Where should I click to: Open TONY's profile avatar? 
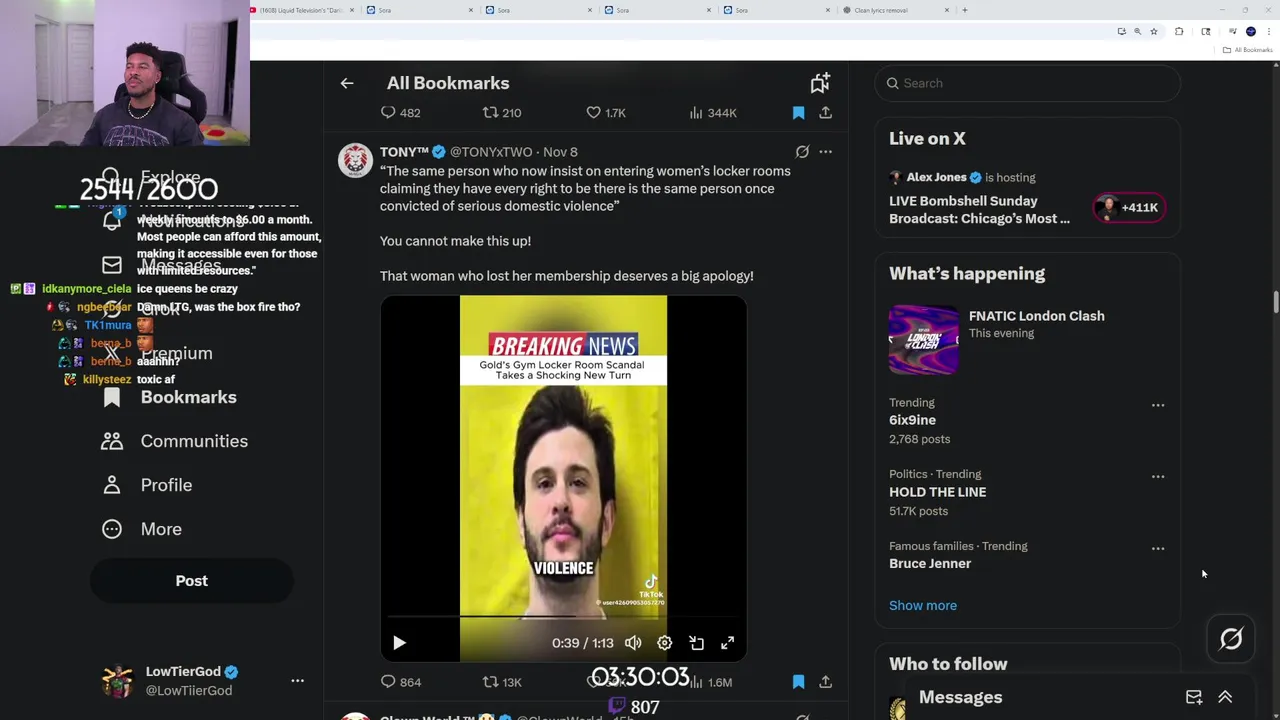(355, 160)
